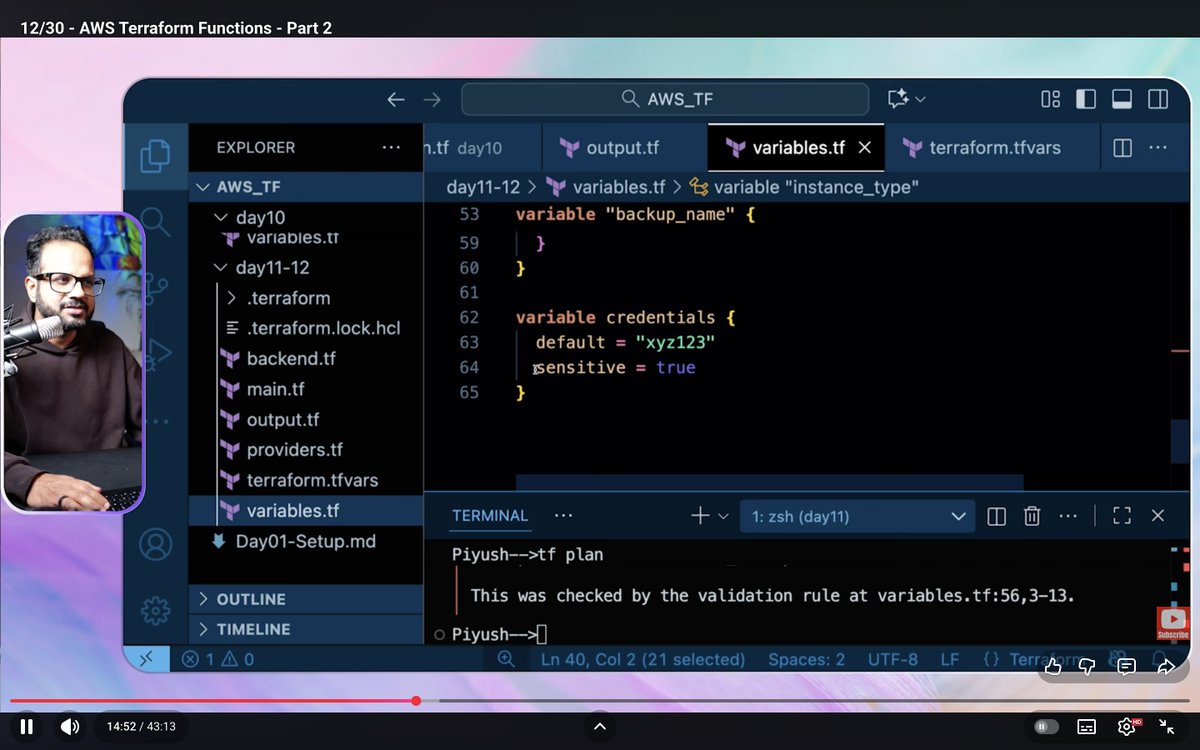Click Ln 40, Col 2 status entry
1200x750 pixels.
[x=643, y=659]
